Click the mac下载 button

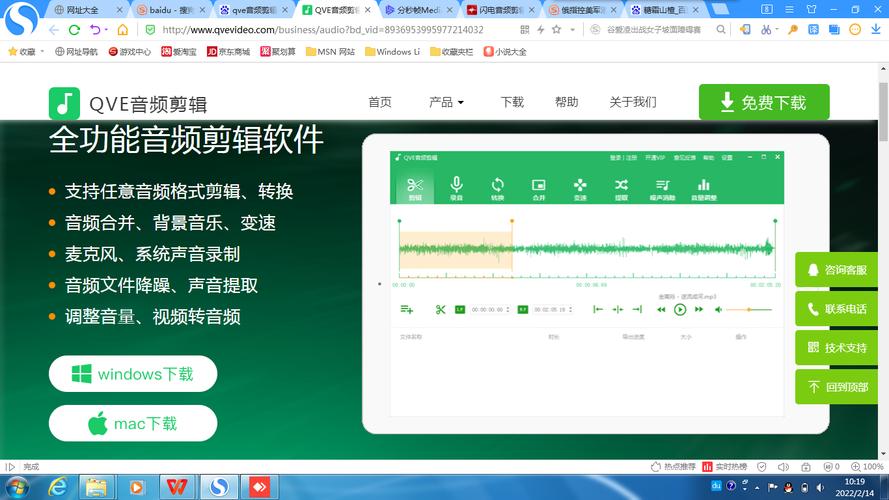(x=133, y=423)
